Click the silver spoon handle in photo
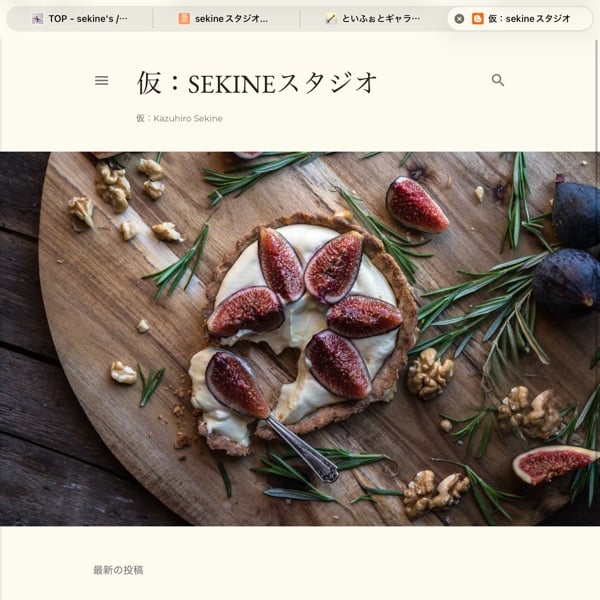 [x=302, y=450]
